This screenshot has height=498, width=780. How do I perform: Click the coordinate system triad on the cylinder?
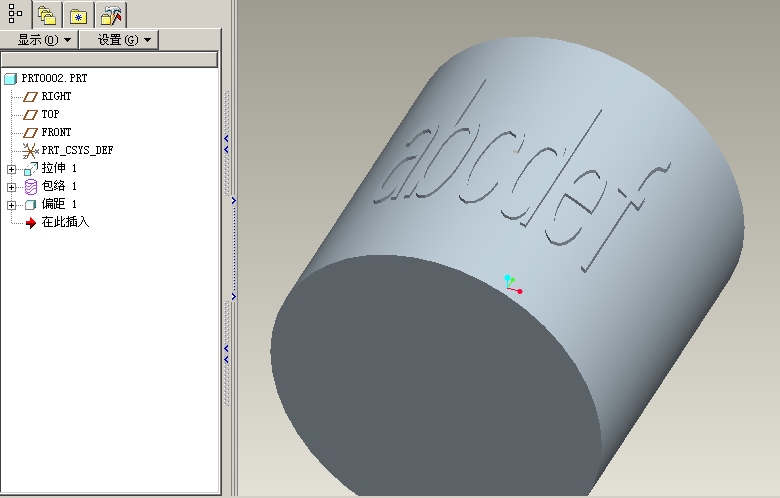tap(513, 285)
